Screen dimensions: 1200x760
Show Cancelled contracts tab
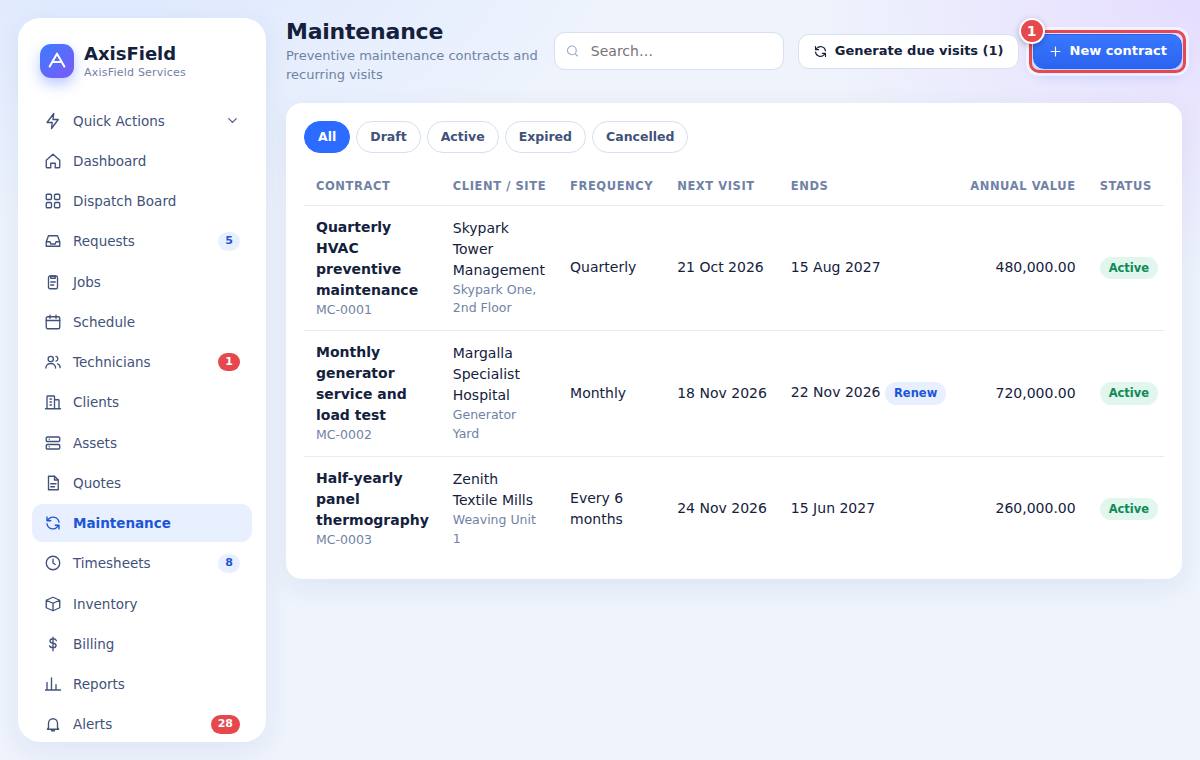pos(640,137)
